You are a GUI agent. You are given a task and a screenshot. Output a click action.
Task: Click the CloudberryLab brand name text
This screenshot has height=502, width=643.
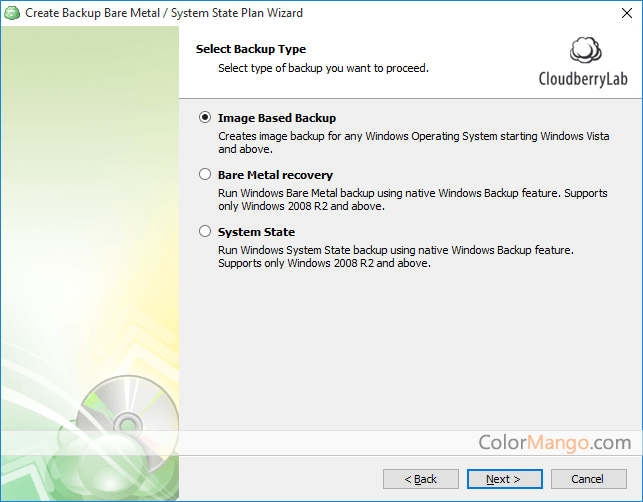coord(583,79)
